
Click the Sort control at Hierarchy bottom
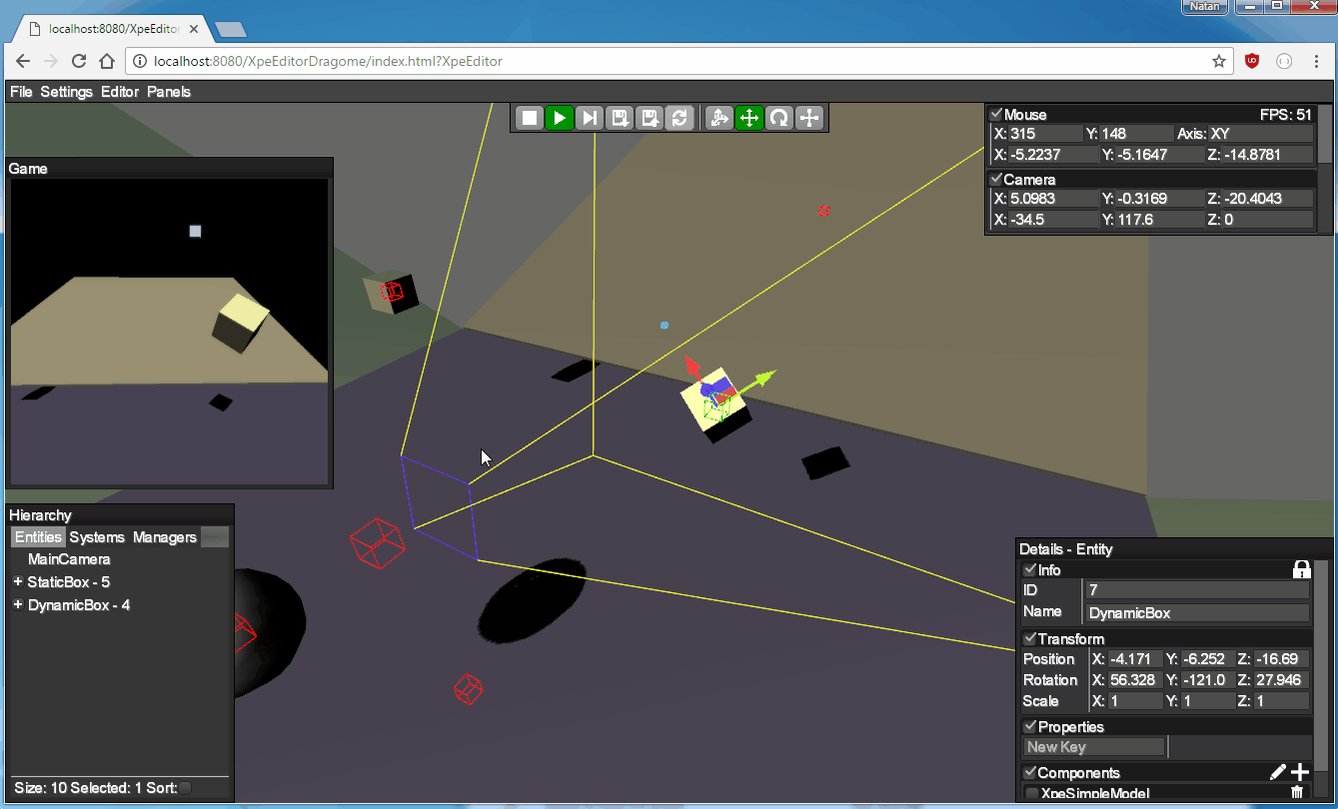pyautogui.click(x=183, y=788)
